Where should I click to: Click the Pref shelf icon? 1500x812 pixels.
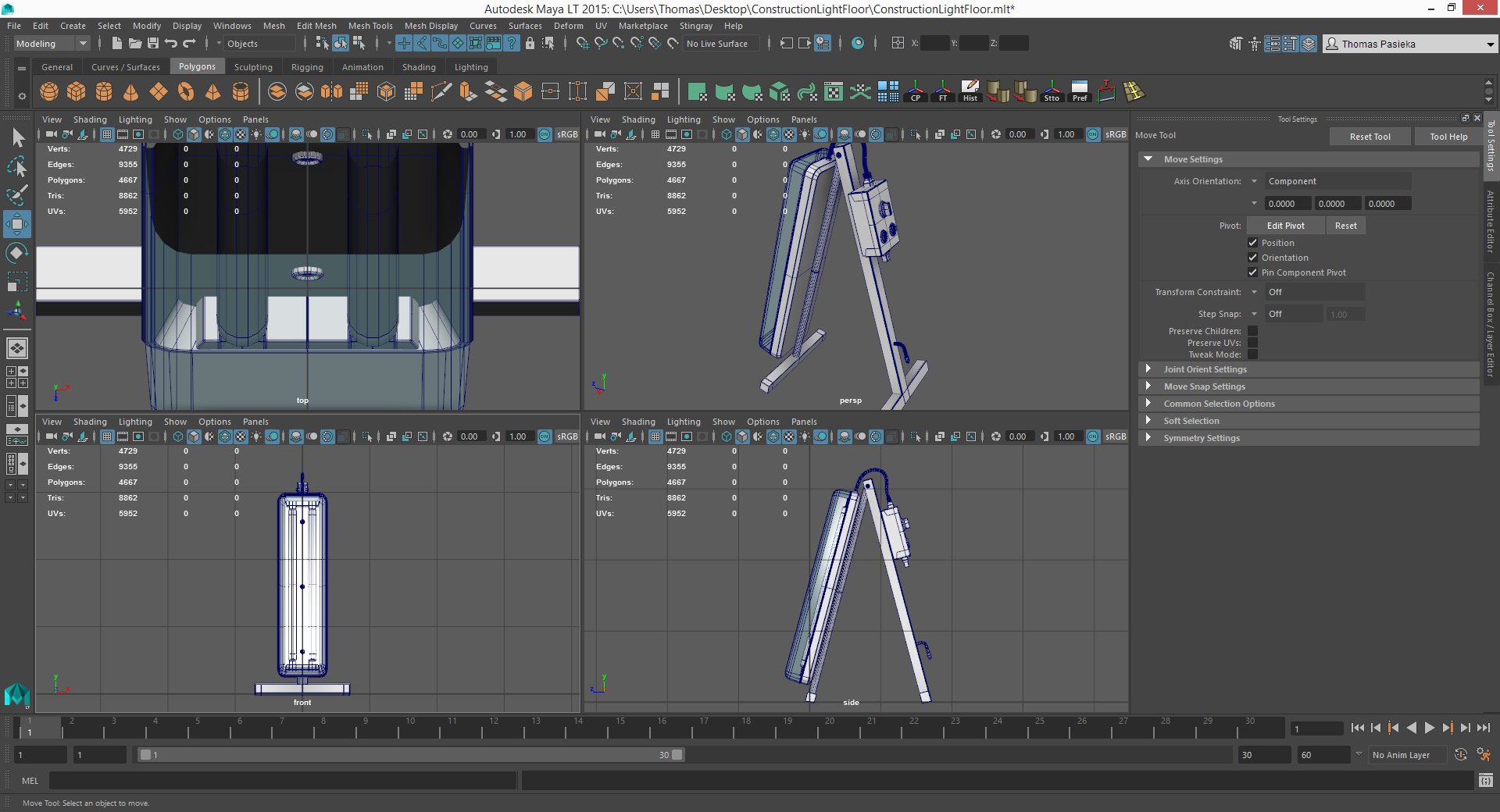[1079, 91]
